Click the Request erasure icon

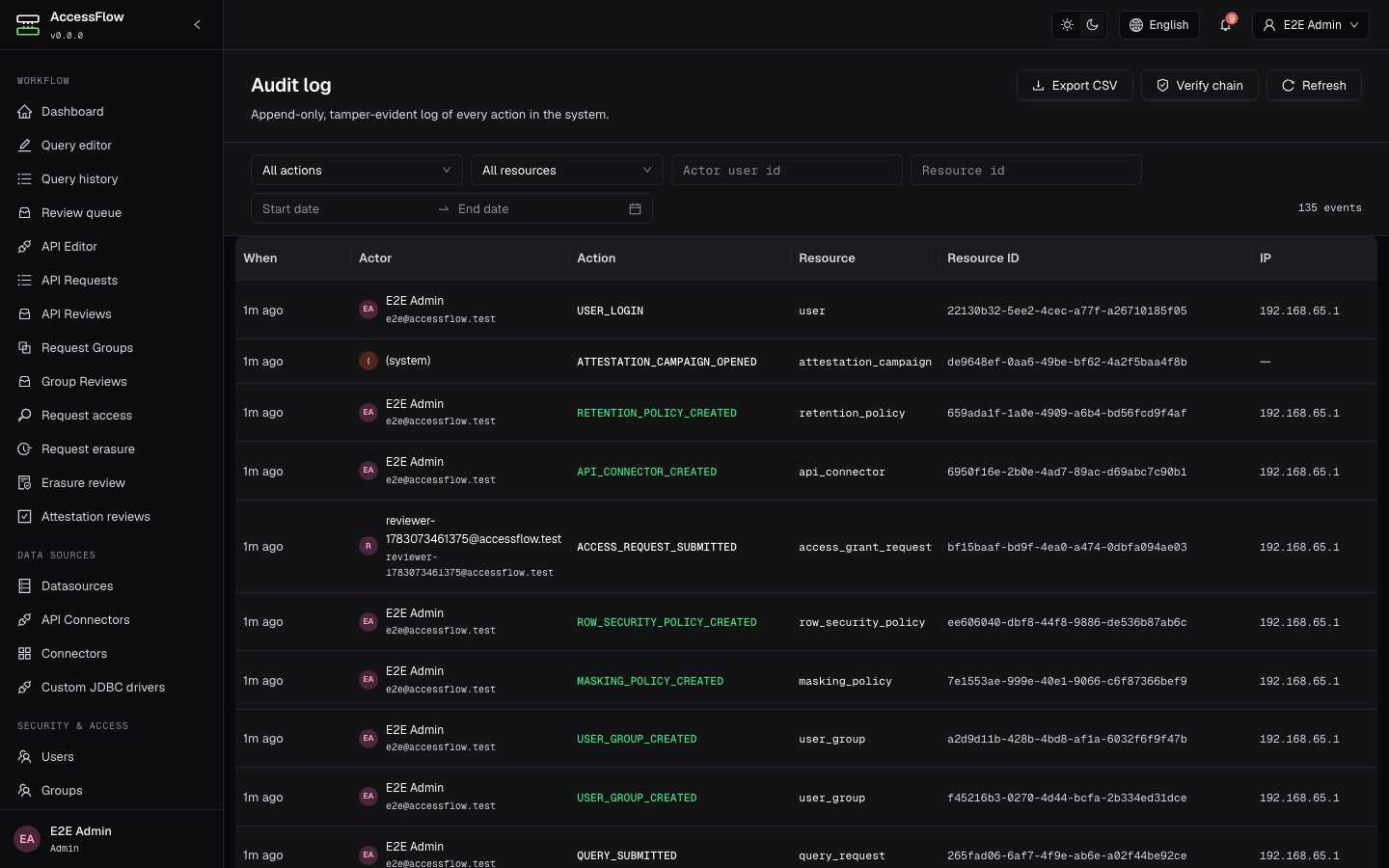(25, 449)
